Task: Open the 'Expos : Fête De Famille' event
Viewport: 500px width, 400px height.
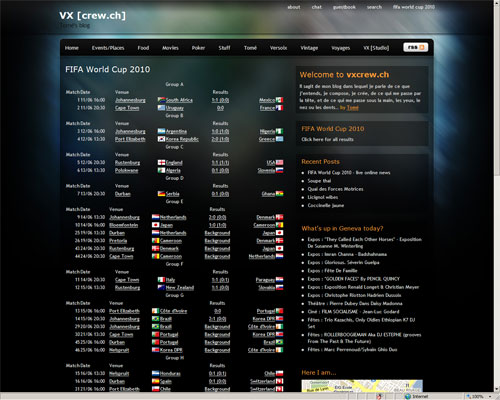Action: coord(332,271)
